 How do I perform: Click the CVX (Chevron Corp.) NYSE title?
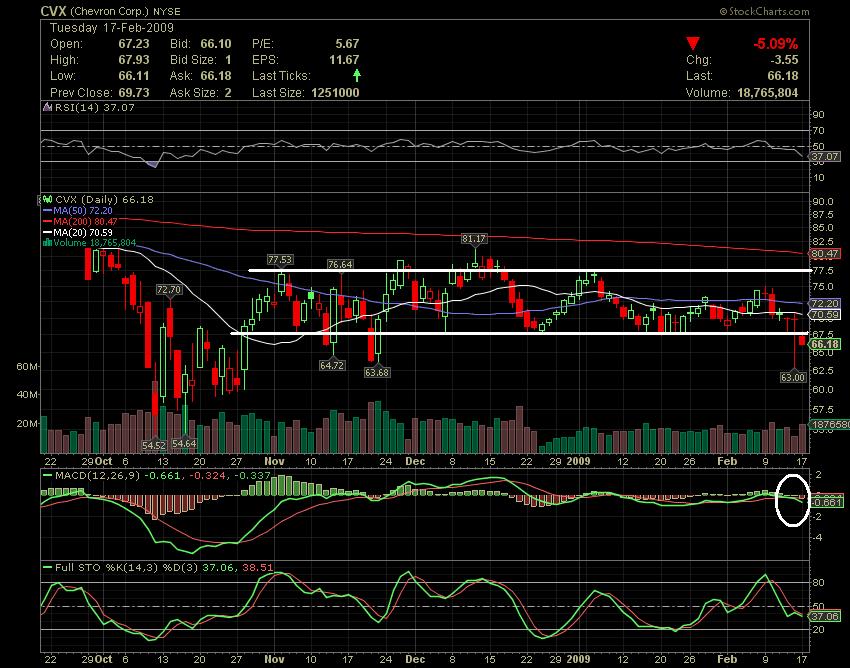[111, 11]
